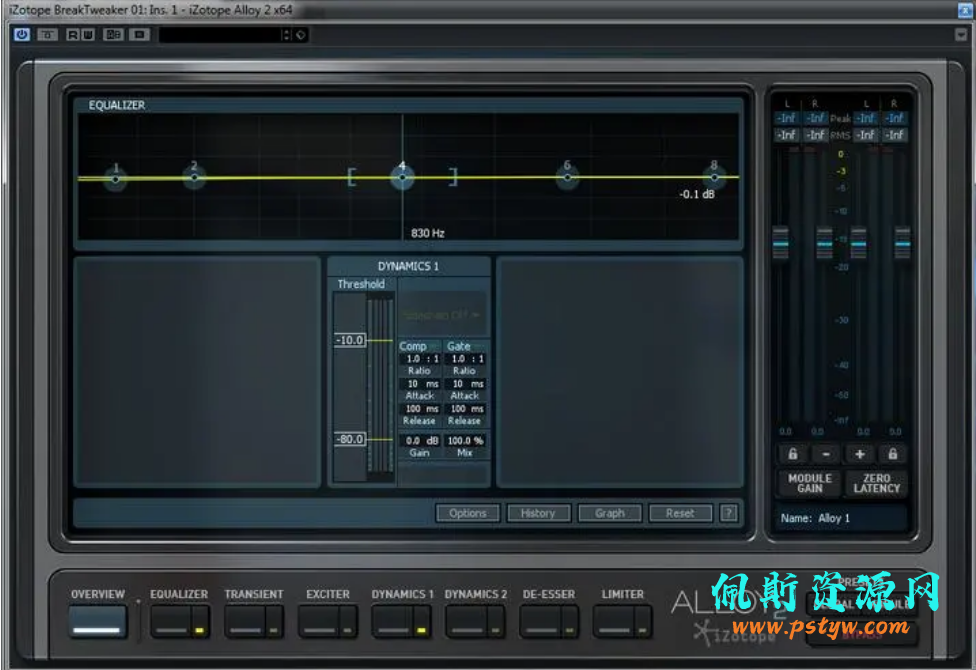Open the Equalizer module button
This screenshot has width=976, height=670.
point(171,621)
